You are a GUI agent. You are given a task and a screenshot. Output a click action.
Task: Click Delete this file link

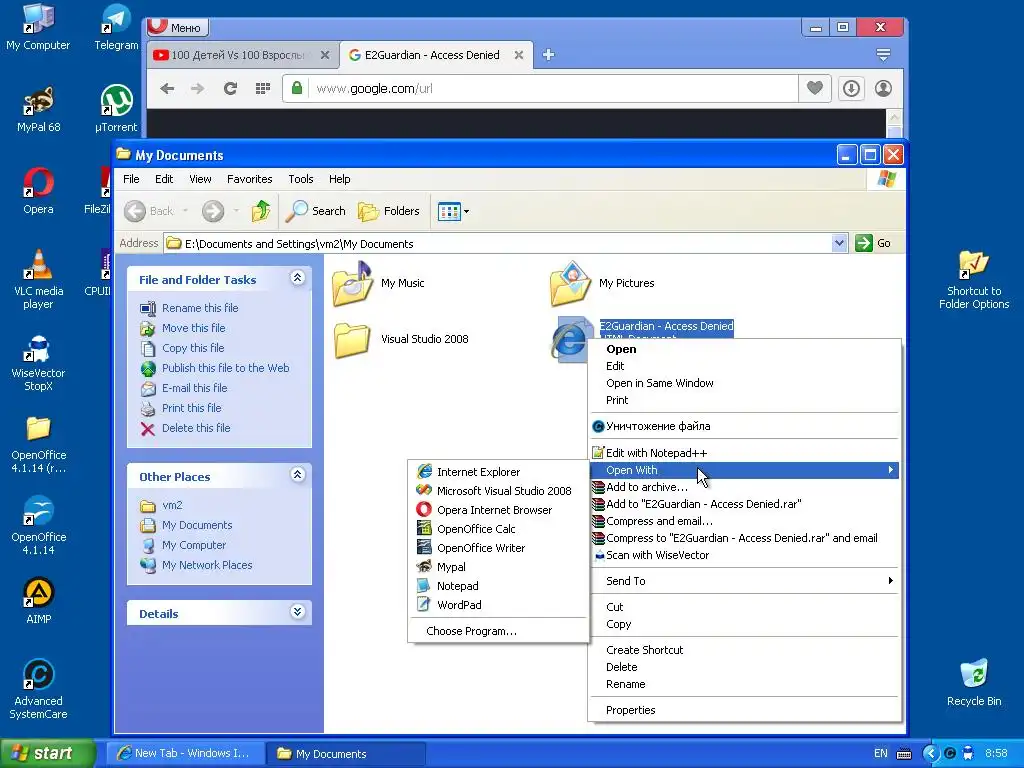(x=196, y=428)
